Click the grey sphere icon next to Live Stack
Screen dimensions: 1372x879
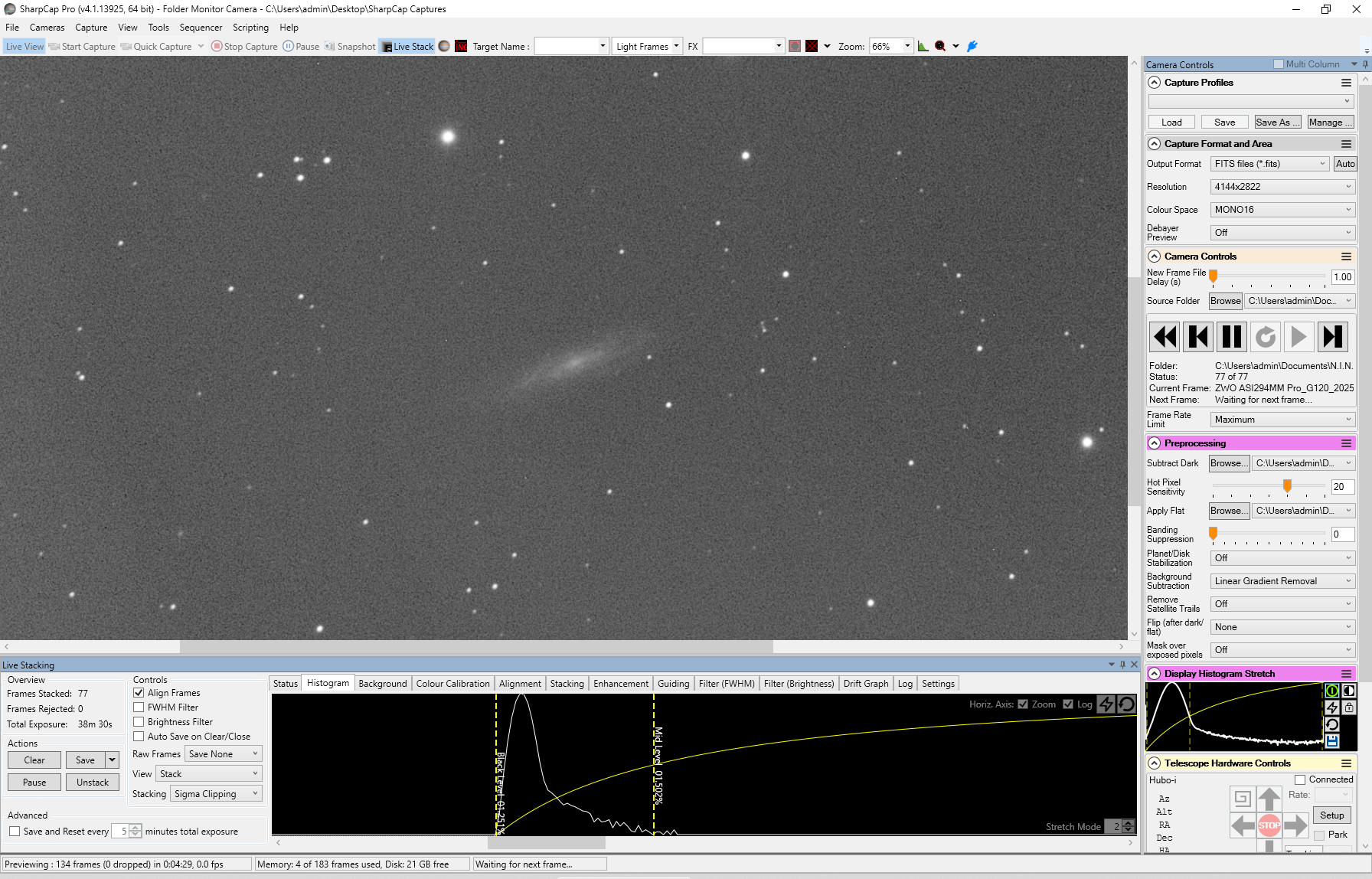click(x=444, y=47)
